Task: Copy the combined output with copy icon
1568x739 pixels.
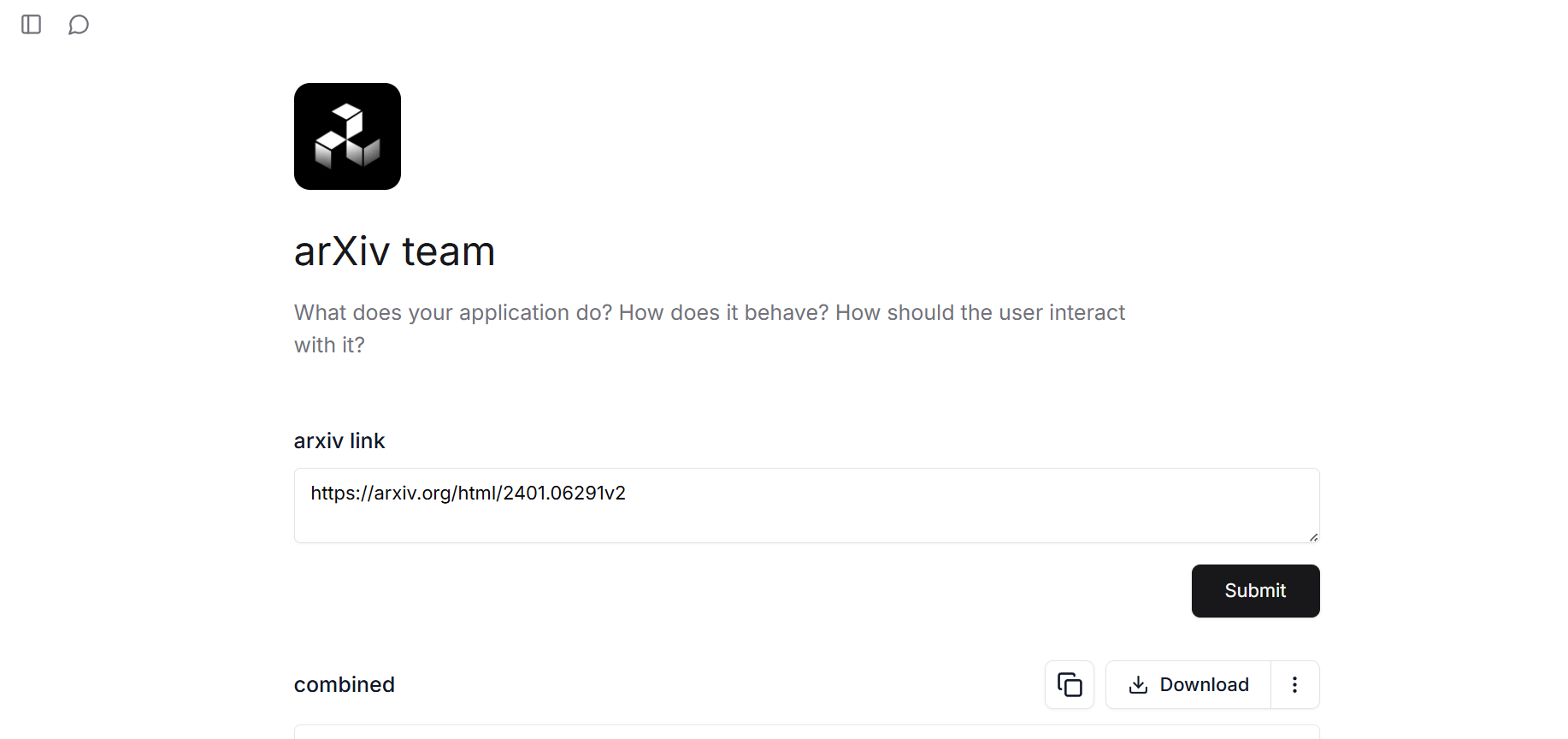Action: click(1070, 684)
